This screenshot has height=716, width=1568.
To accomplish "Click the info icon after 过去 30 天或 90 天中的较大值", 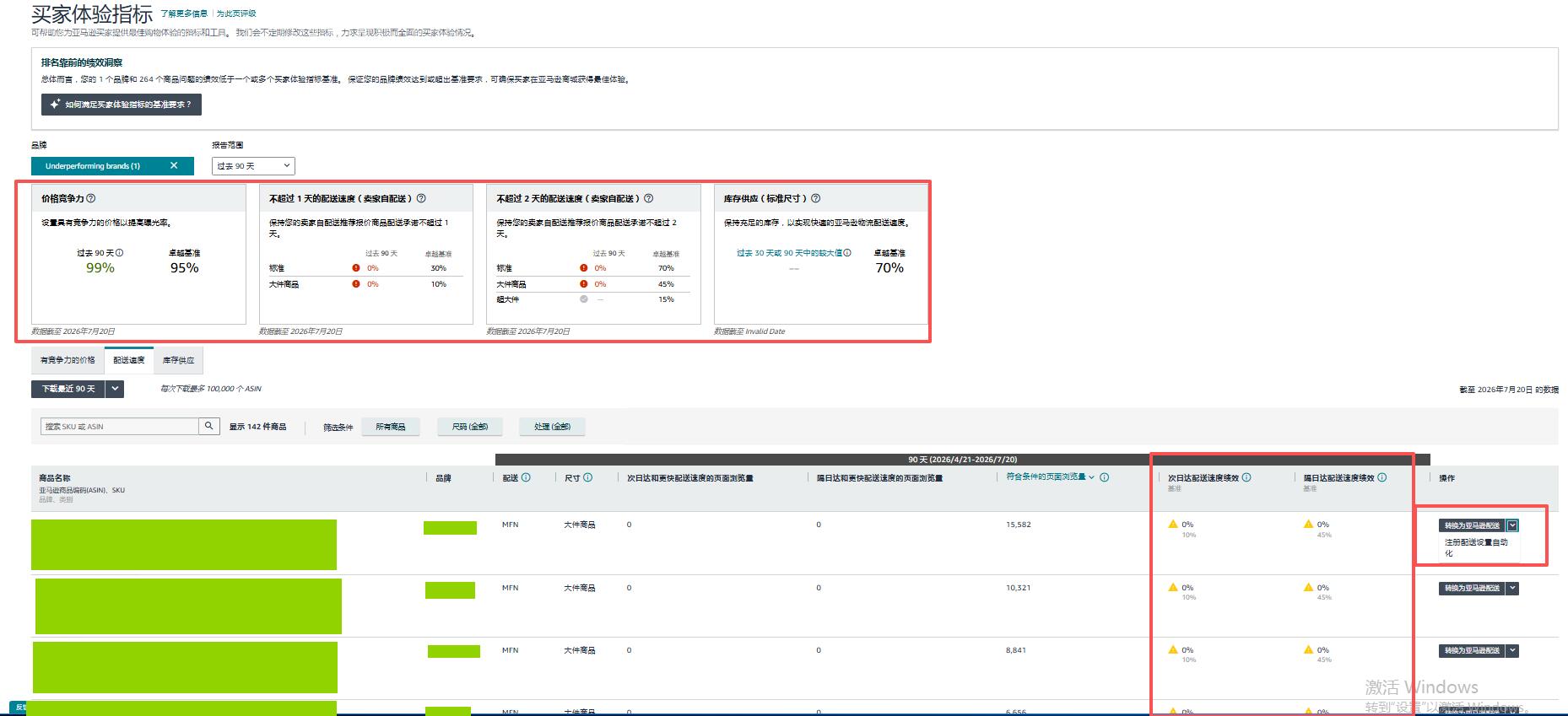I will point(847,253).
